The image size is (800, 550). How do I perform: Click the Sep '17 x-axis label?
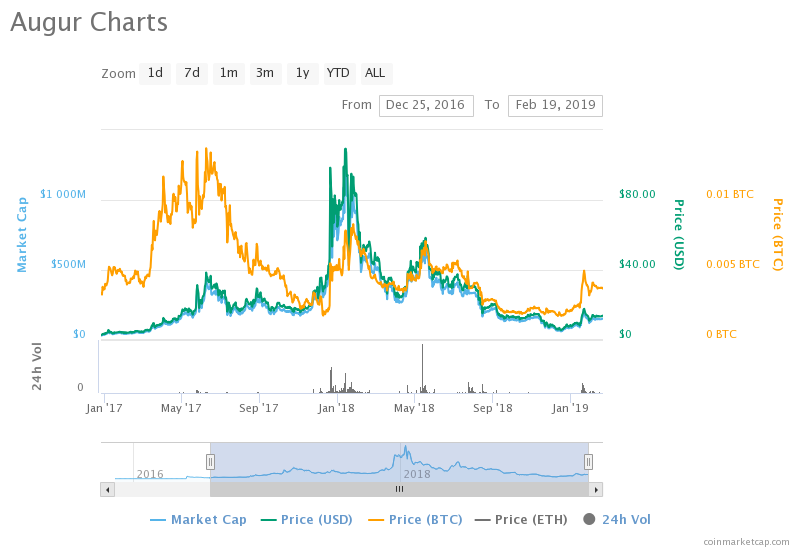pyautogui.click(x=259, y=408)
